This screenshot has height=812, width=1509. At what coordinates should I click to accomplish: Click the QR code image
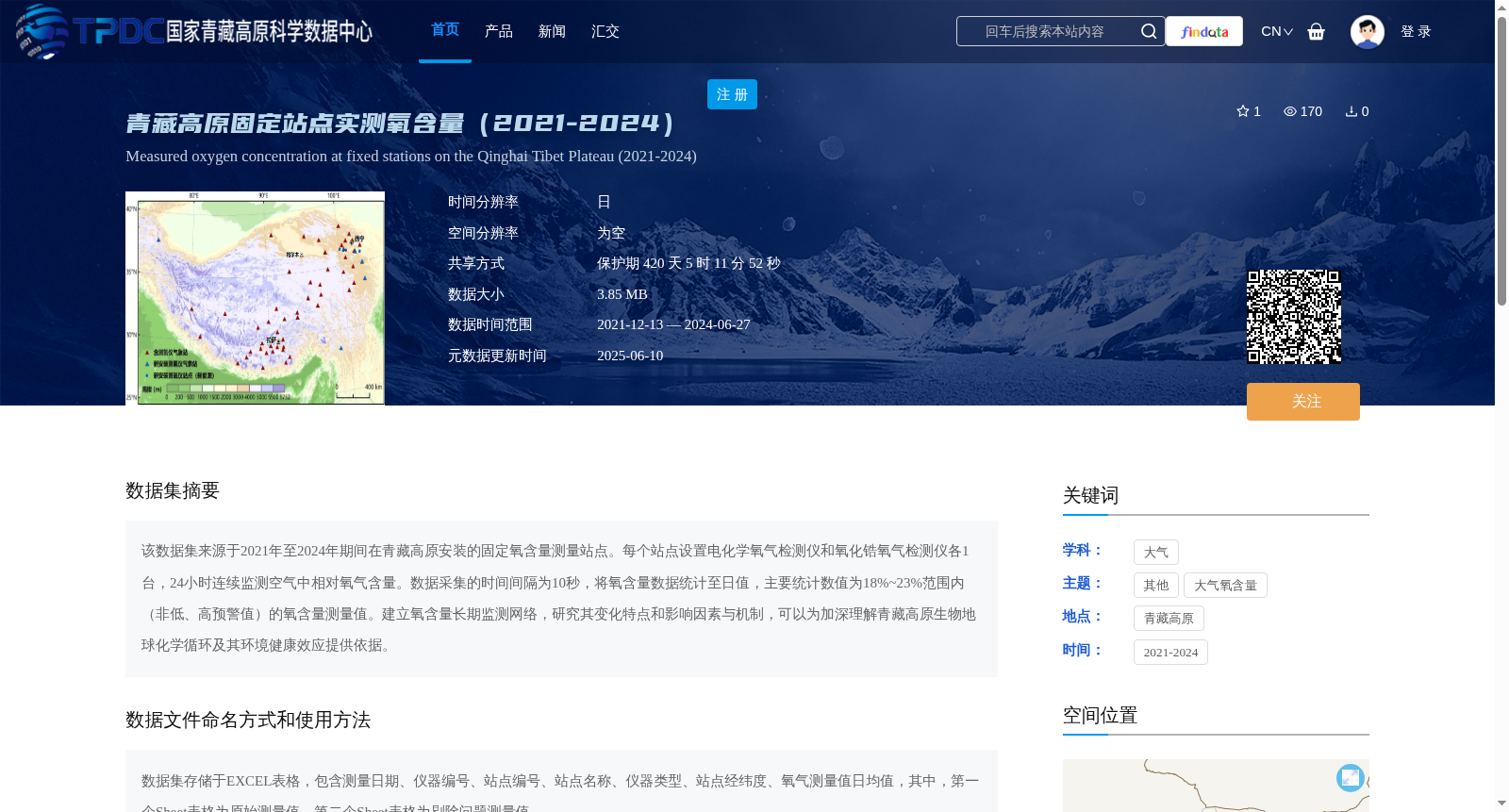[x=1294, y=317]
